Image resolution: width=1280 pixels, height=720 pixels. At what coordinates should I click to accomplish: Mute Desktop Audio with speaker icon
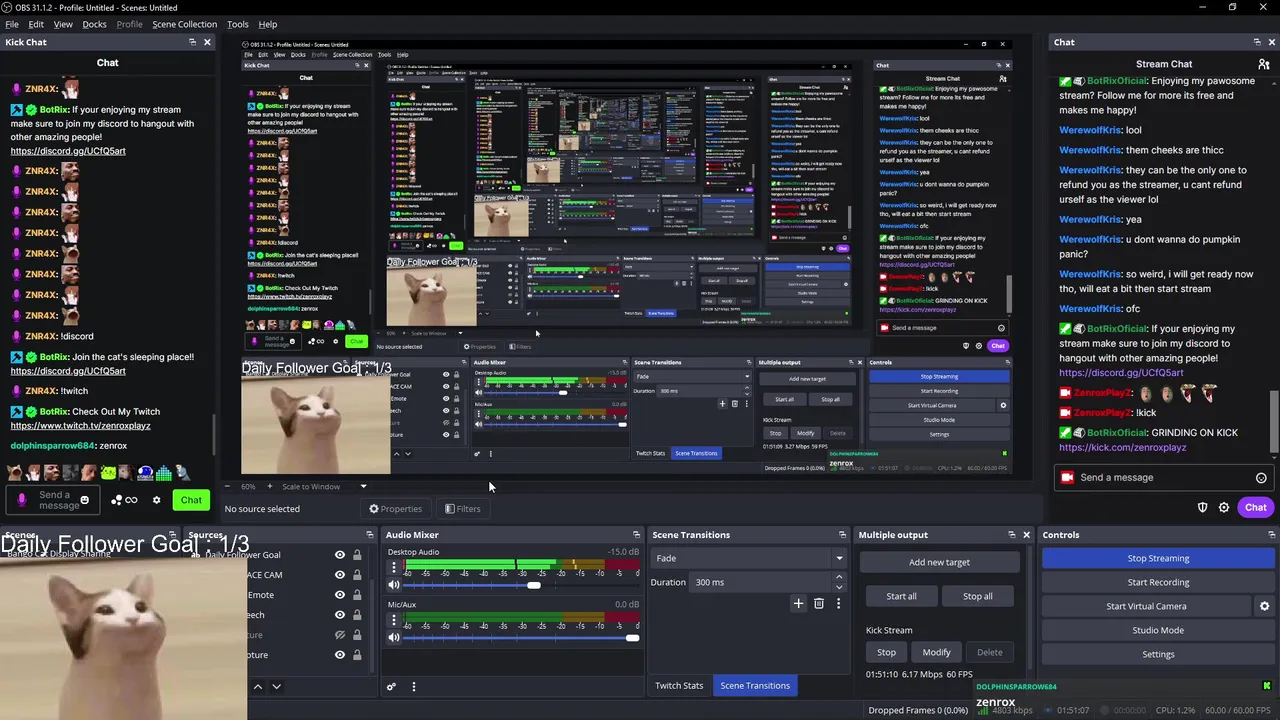pyautogui.click(x=393, y=585)
